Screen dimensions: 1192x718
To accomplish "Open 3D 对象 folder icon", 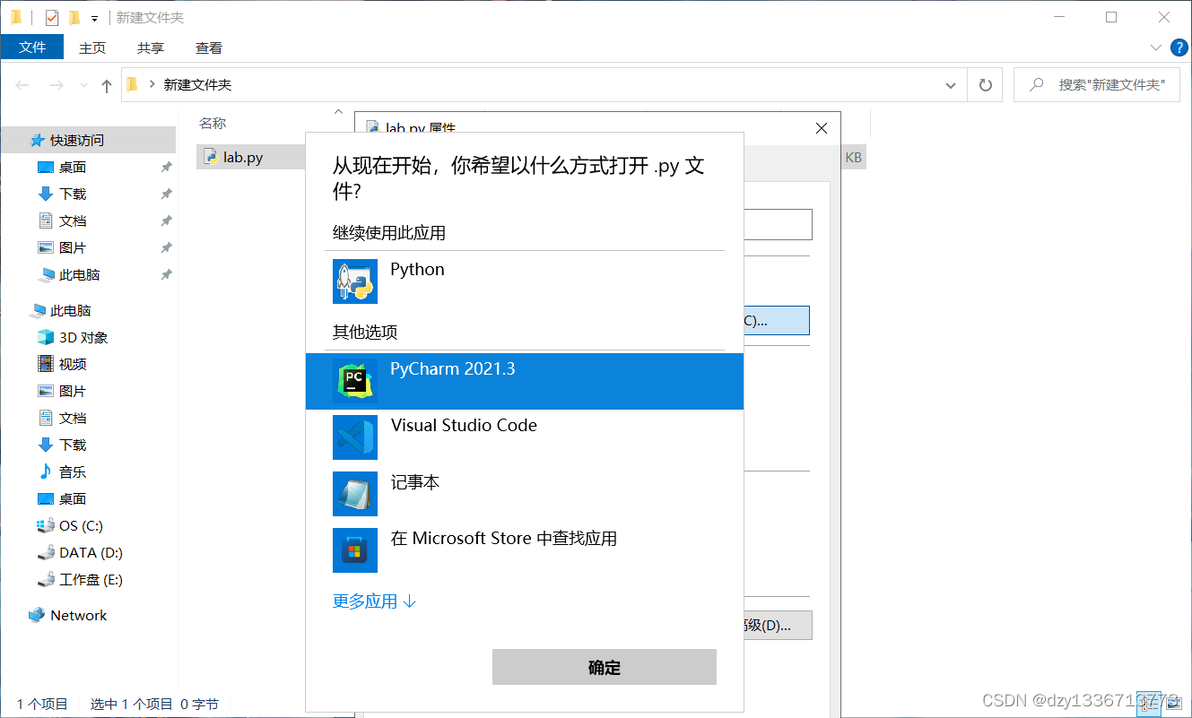I will coord(46,337).
